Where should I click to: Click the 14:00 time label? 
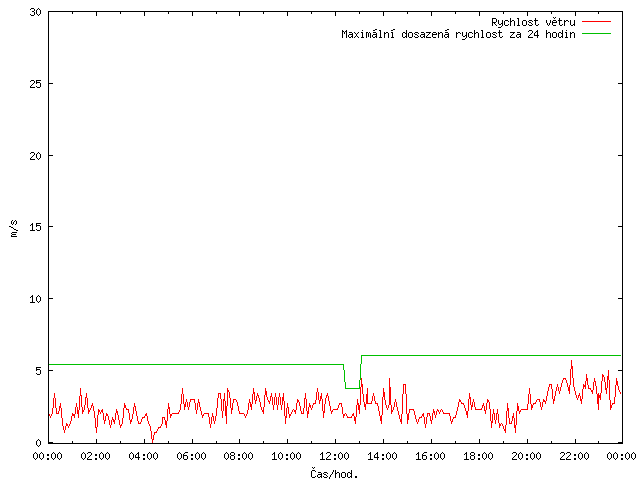pyautogui.click(x=382, y=456)
